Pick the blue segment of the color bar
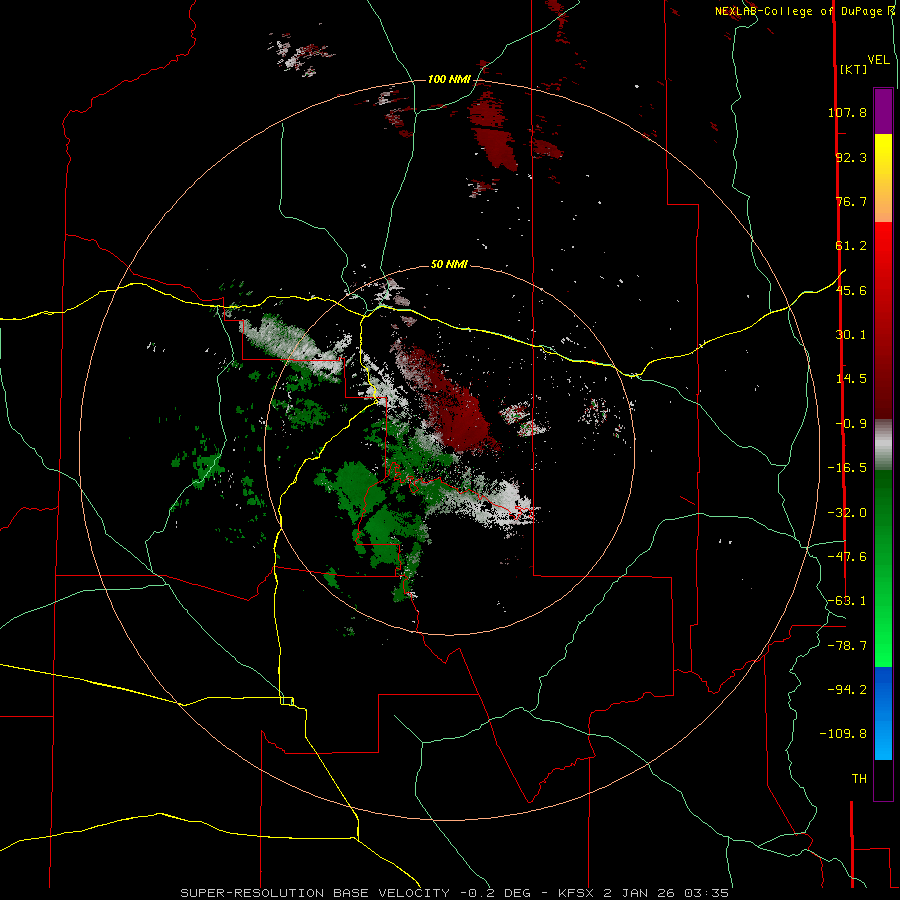This screenshot has height=900, width=900. (x=883, y=713)
